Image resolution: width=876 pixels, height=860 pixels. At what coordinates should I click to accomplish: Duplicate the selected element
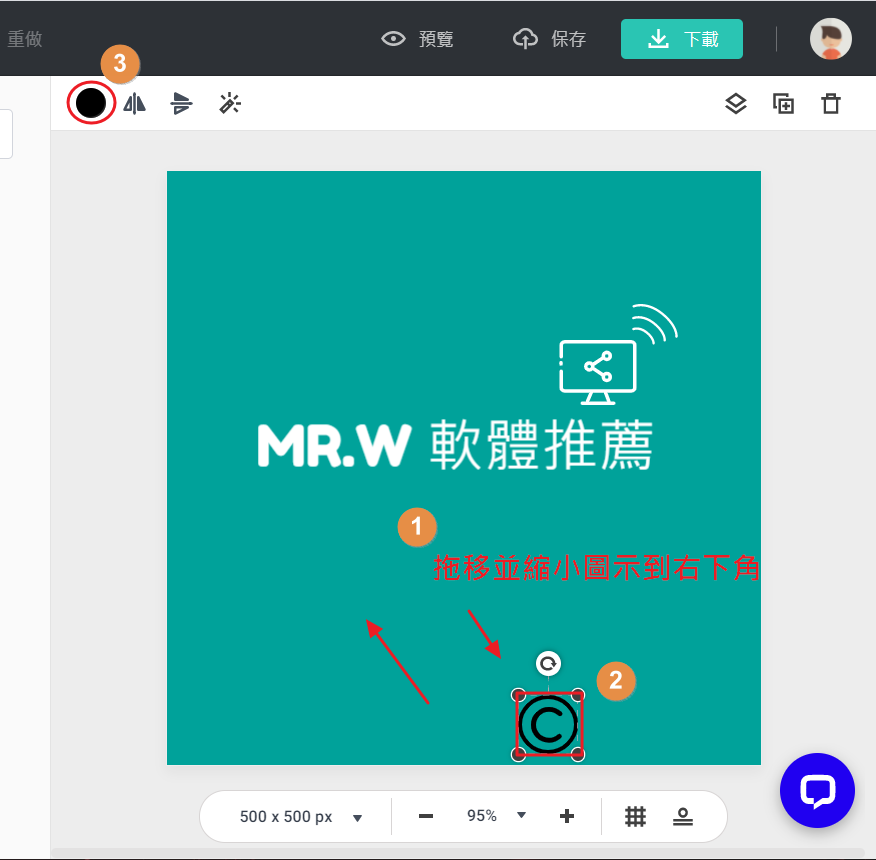click(x=783, y=104)
